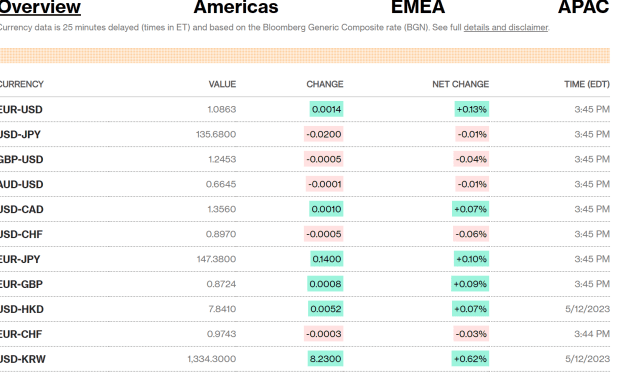Select the AUD-USD currency pair
The width and height of the screenshot is (625, 374).
21,184
